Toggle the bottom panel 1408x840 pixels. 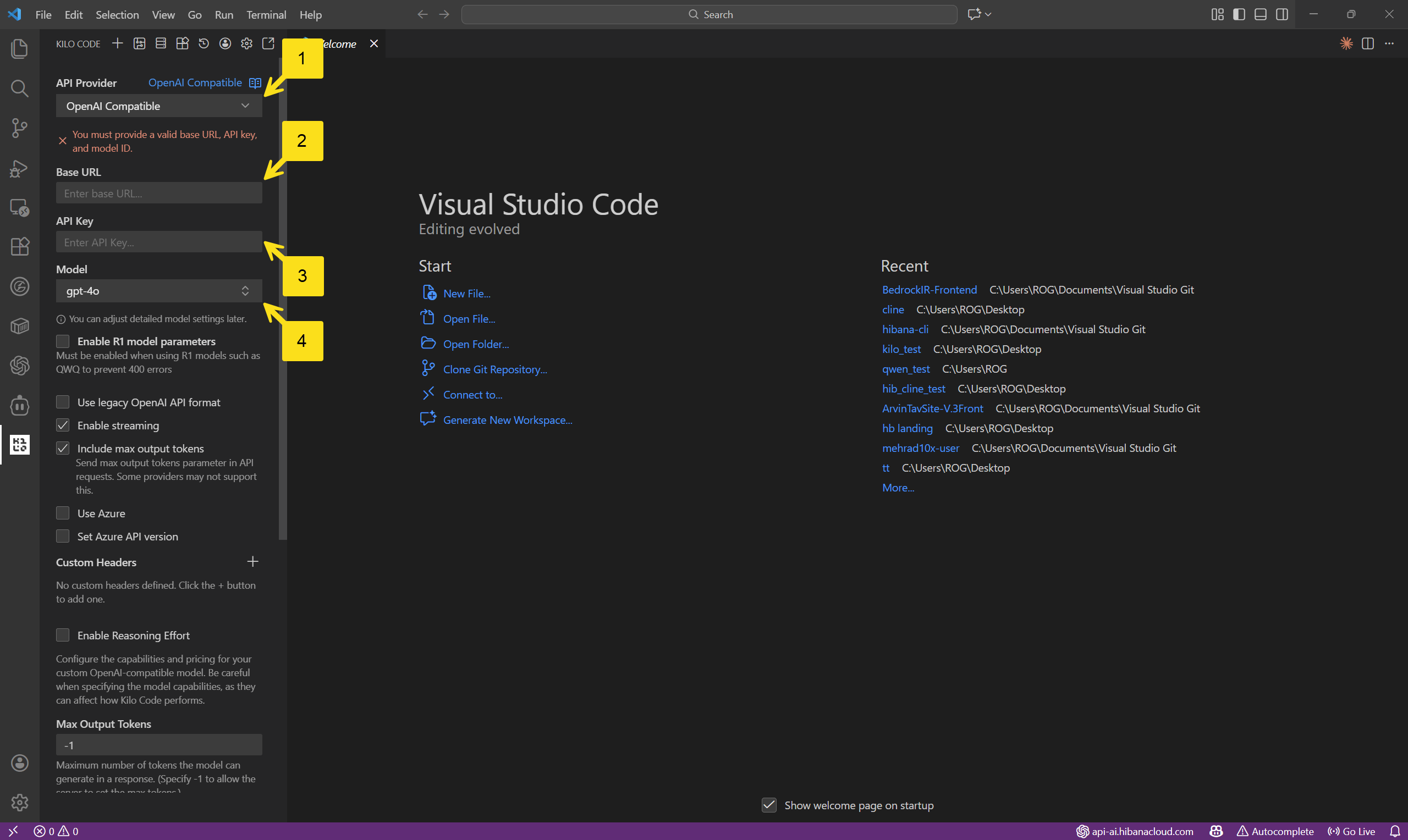(1260, 14)
